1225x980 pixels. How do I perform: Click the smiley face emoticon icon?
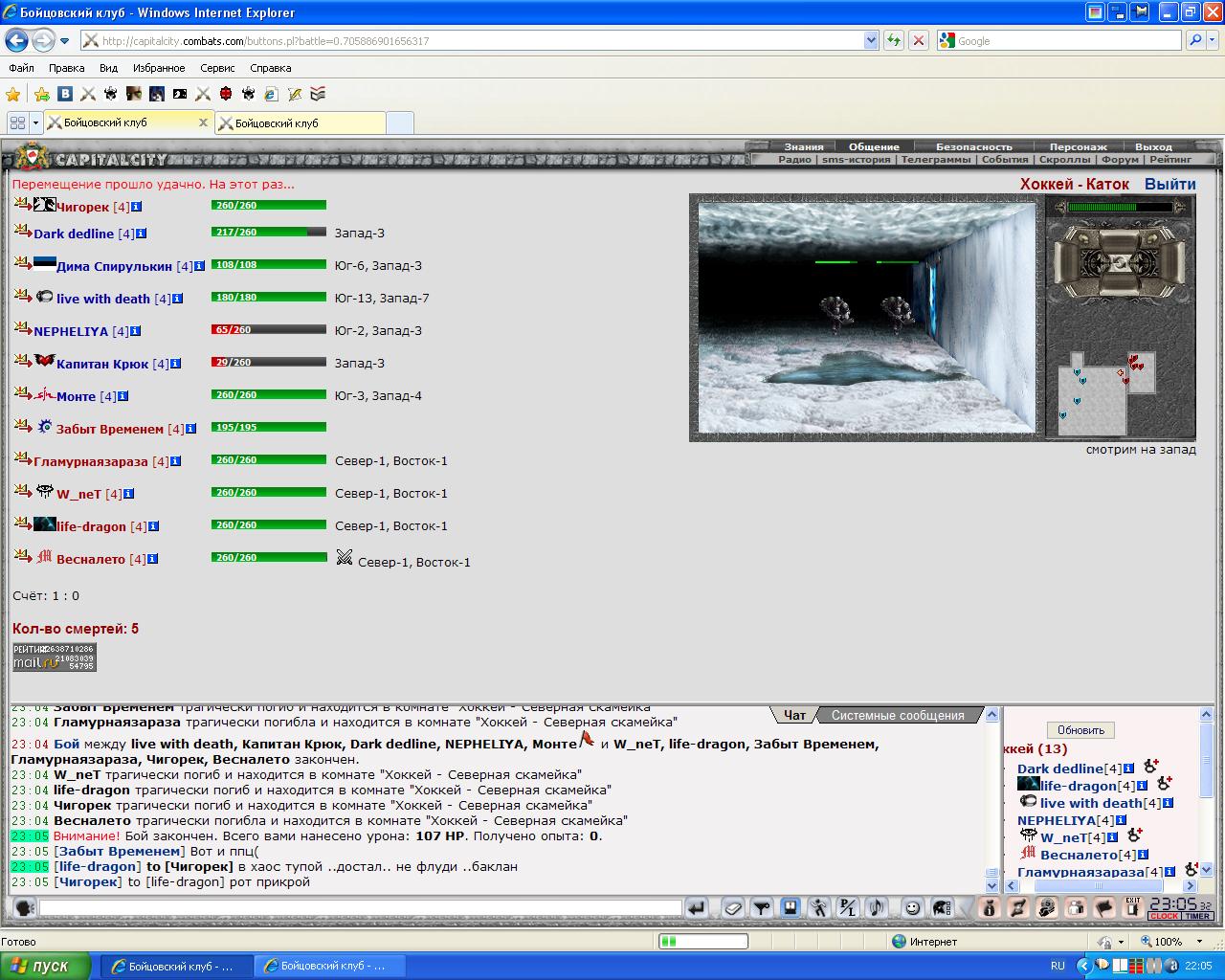pos(913,907)
